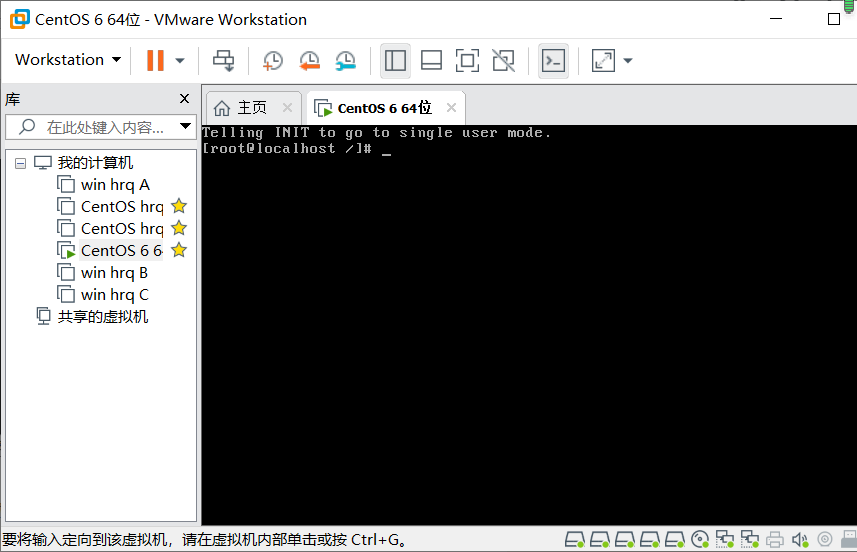Click the network adapter icon beside the printer
This screenshot has height=552, width=857.
tap(750, 540)
